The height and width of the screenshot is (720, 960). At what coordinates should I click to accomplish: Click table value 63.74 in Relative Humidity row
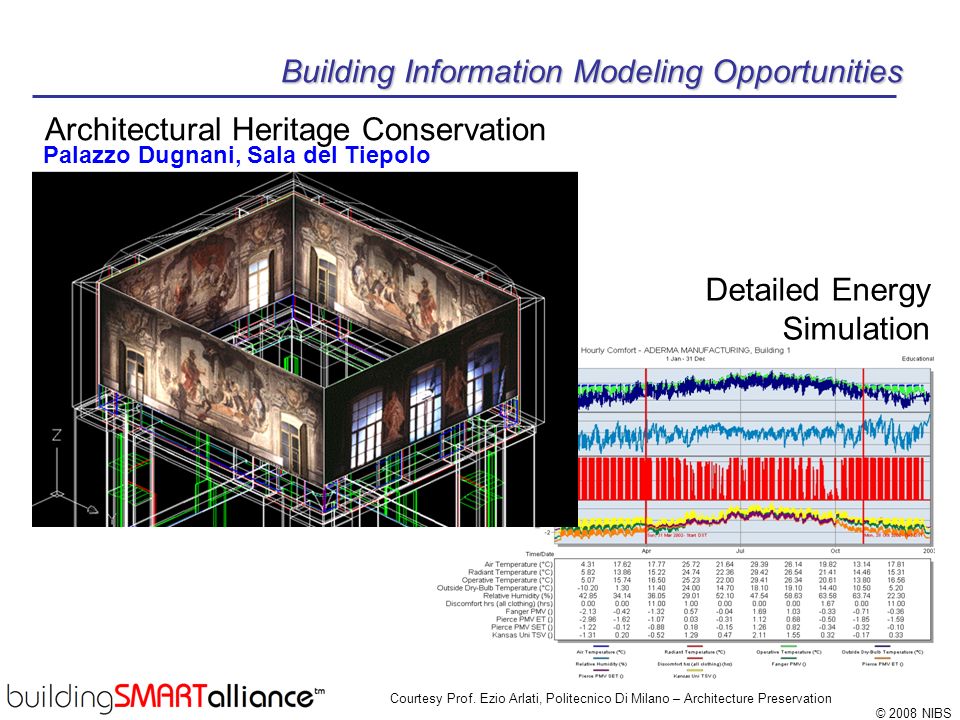[861, 596]
